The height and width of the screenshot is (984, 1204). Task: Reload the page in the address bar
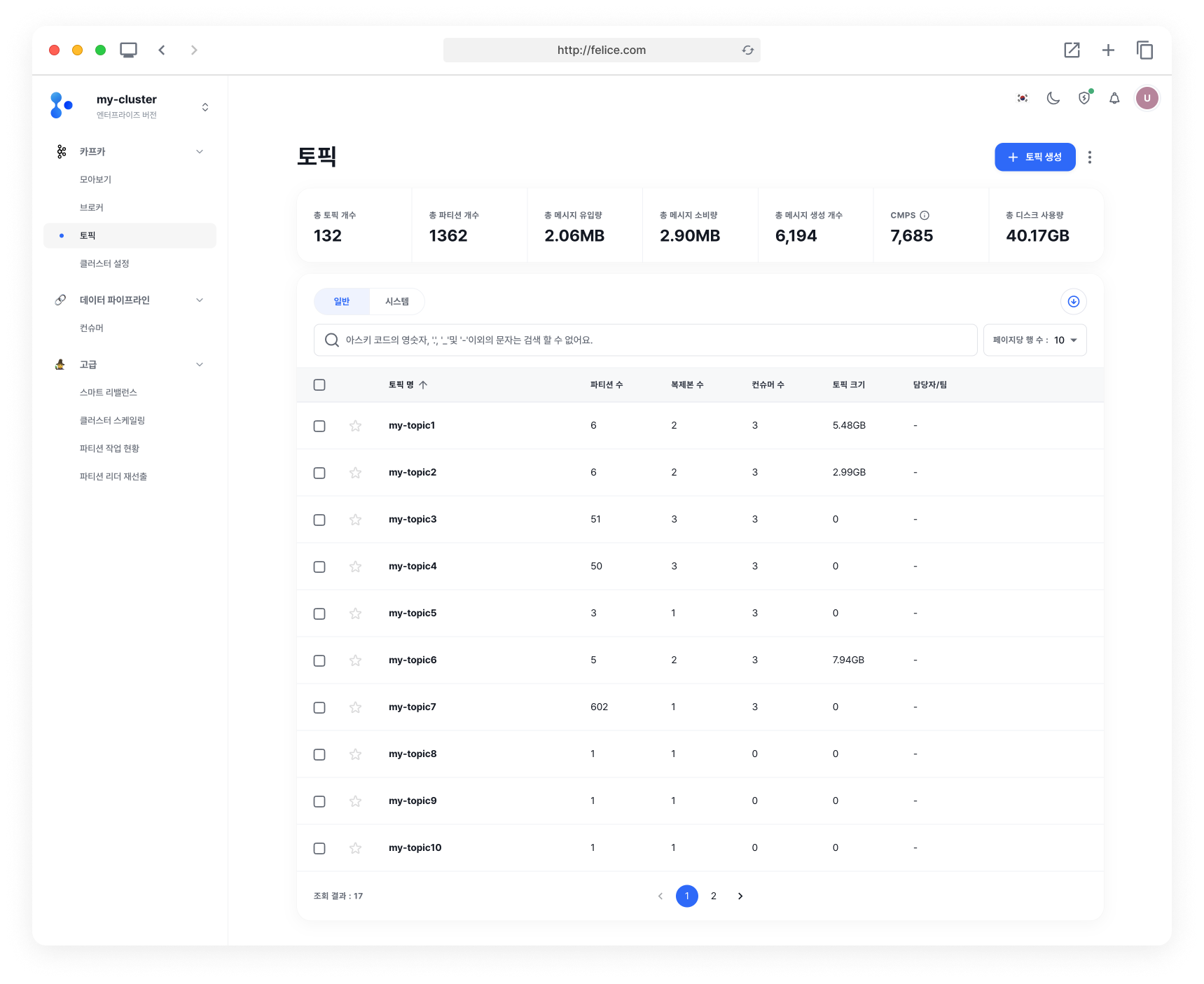point(748,50)
